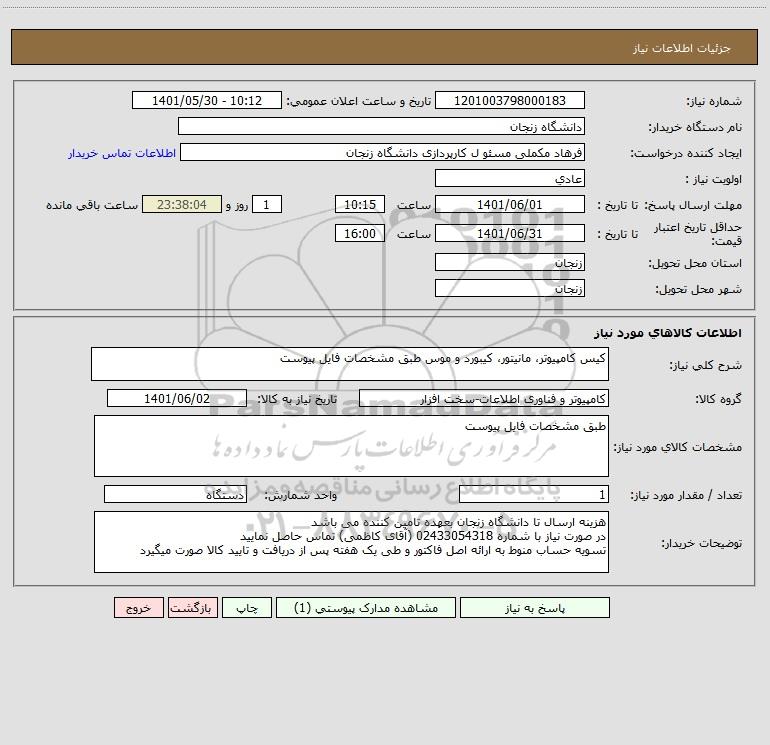The height and width of the screenshot is (745, 770).
Task: Click label 'شهر محل تحویل:'
Action: (698, 290)
